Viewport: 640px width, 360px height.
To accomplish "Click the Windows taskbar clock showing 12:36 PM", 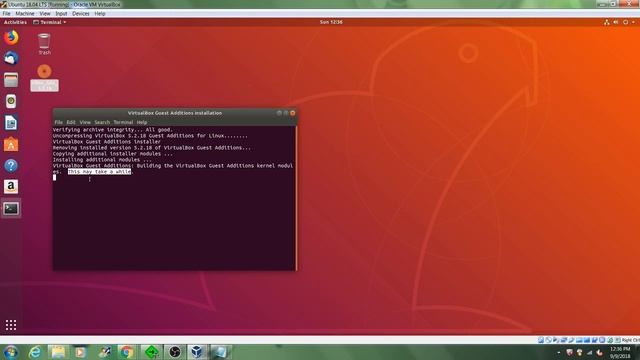I will 620,352.
